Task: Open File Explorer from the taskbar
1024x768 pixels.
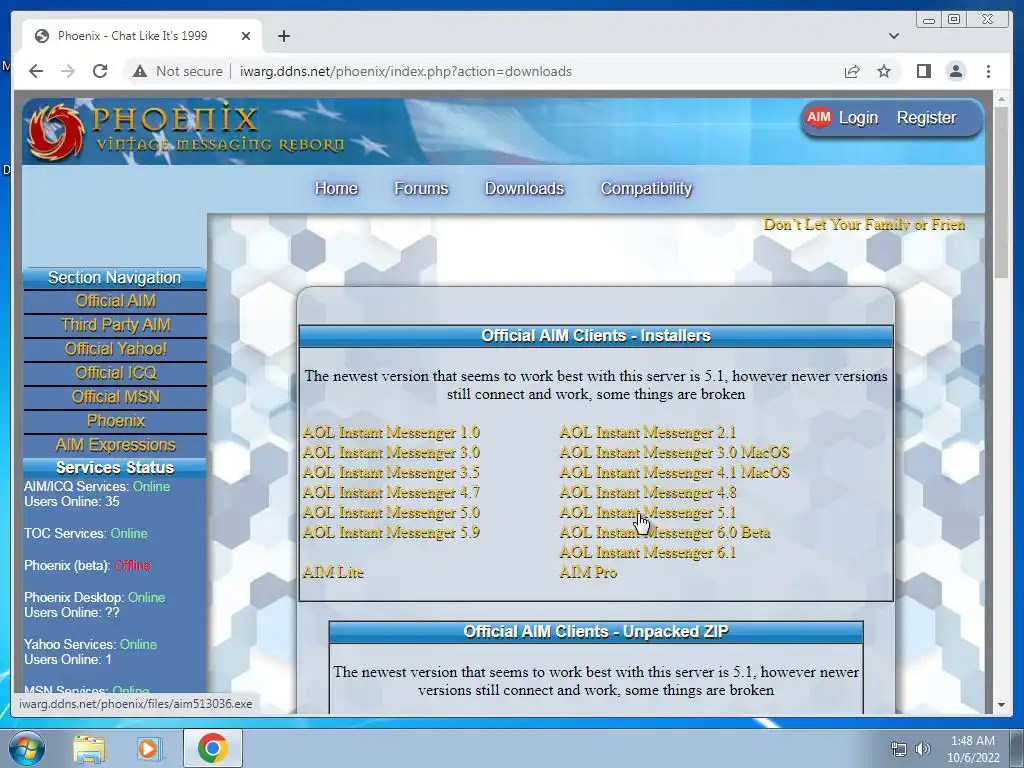Action: click(x=89, y=749)
